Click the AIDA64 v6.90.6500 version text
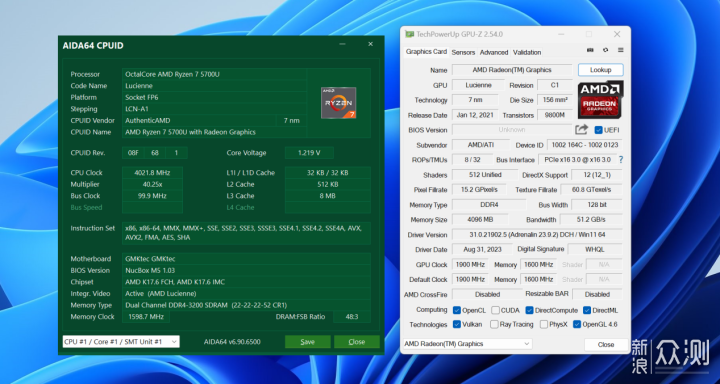Viewport: 720px width, 384px height. click(232, 342)
